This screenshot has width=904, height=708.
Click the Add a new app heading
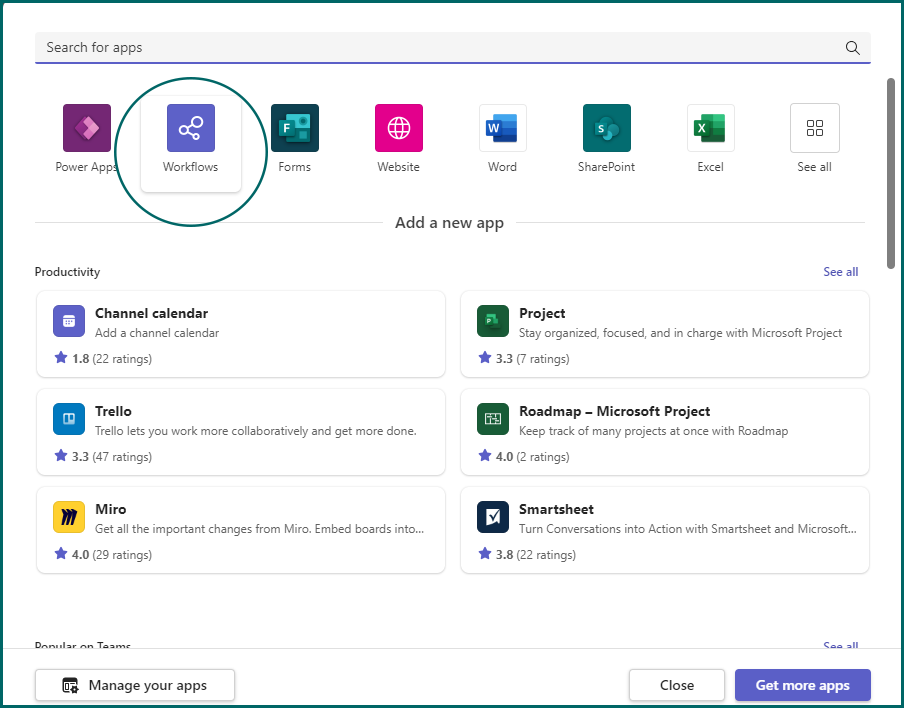449,223
